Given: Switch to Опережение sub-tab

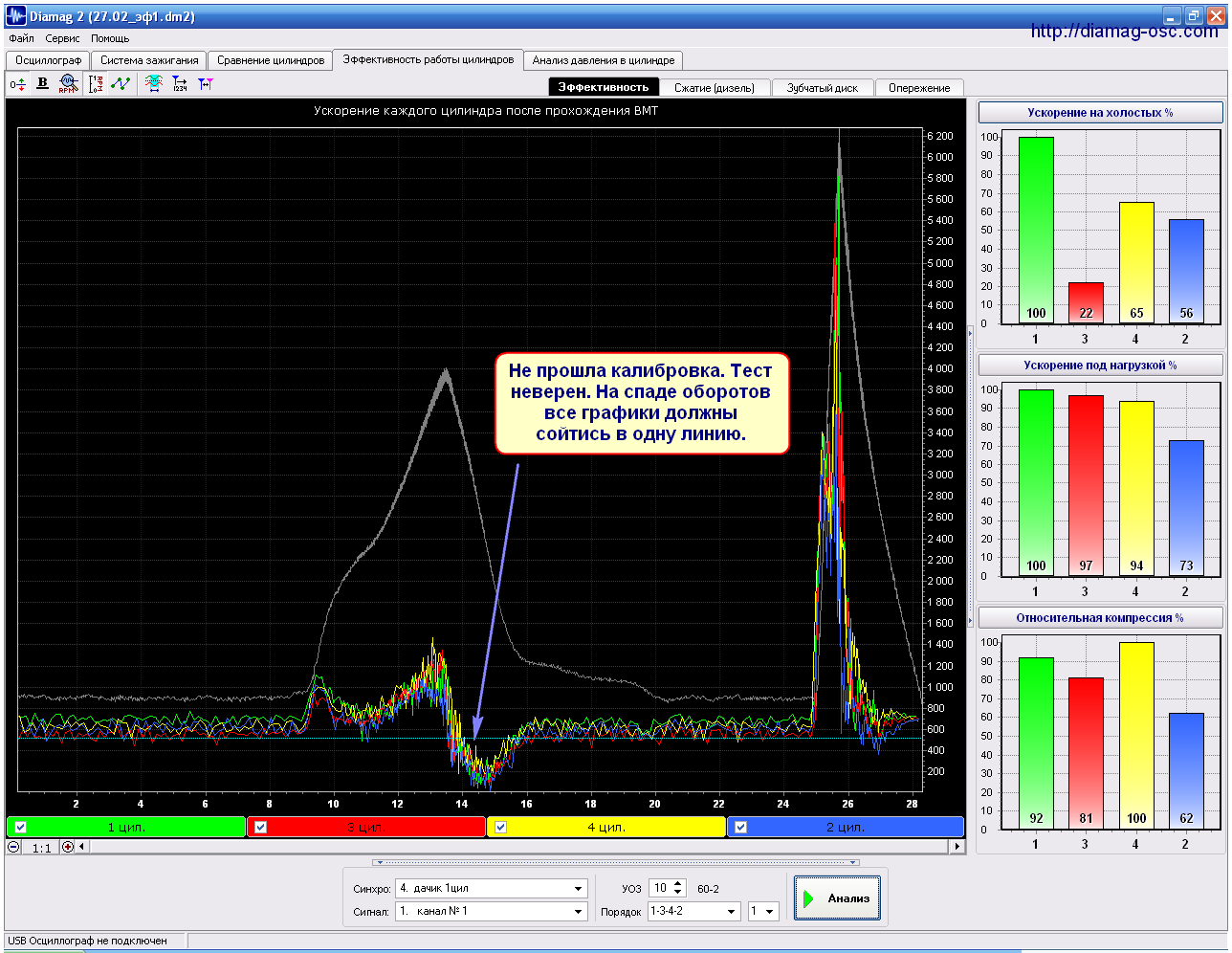Looking at the screenshot, I should [919, 88].
